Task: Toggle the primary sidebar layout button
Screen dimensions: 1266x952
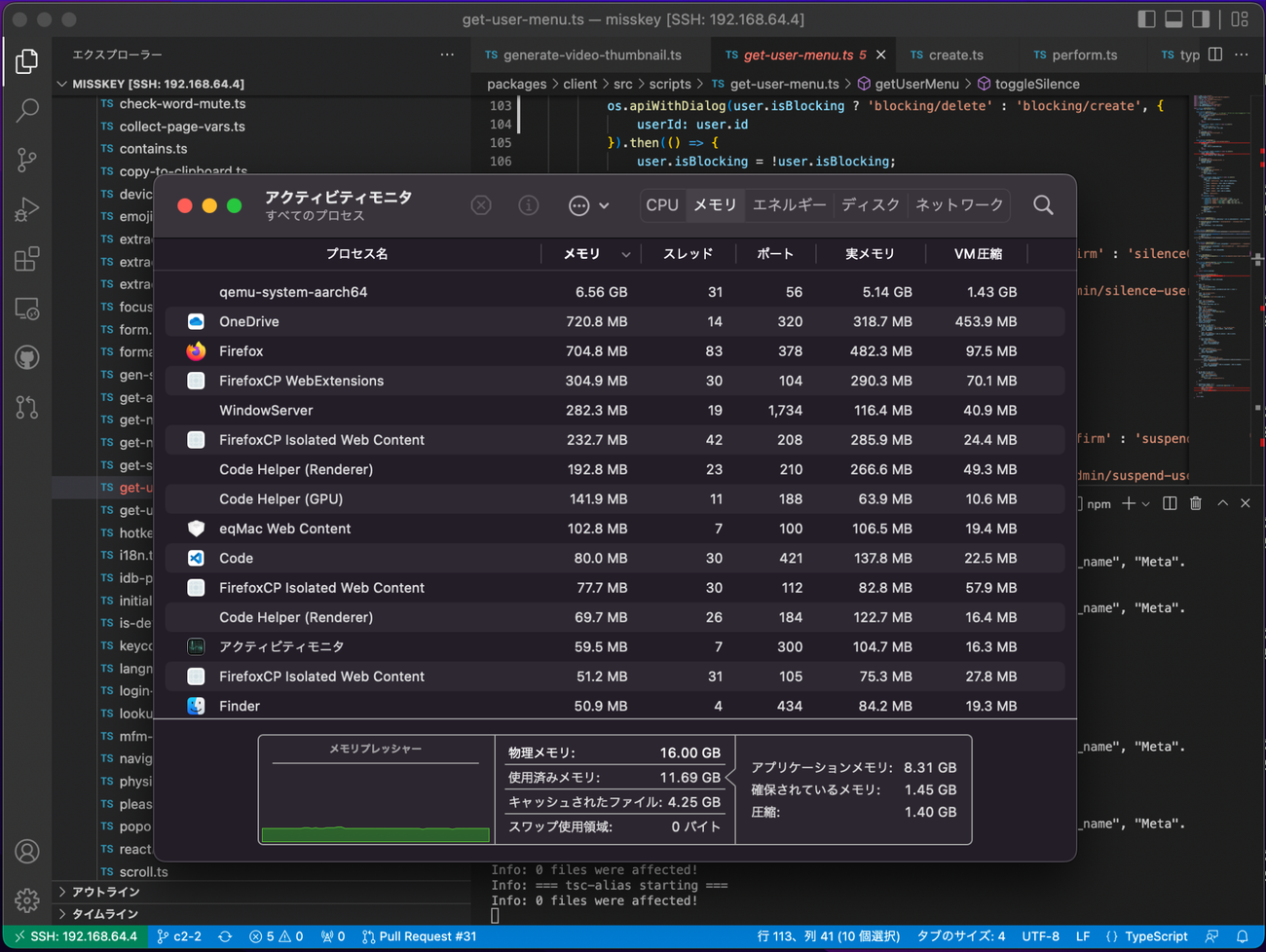Action: [1147, 19]
